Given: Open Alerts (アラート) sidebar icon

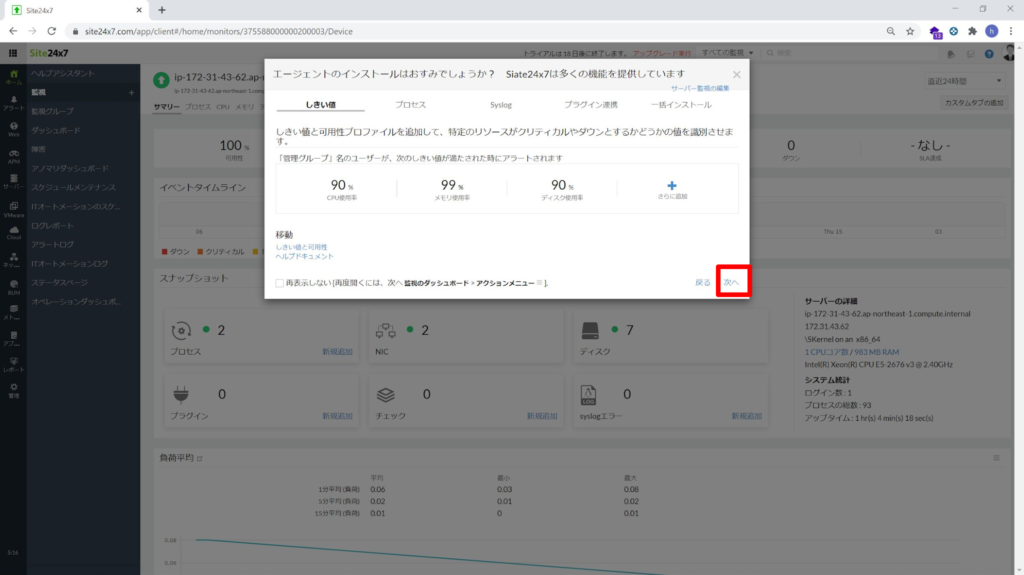Looking at the screenshot, I should pos(13,103).
